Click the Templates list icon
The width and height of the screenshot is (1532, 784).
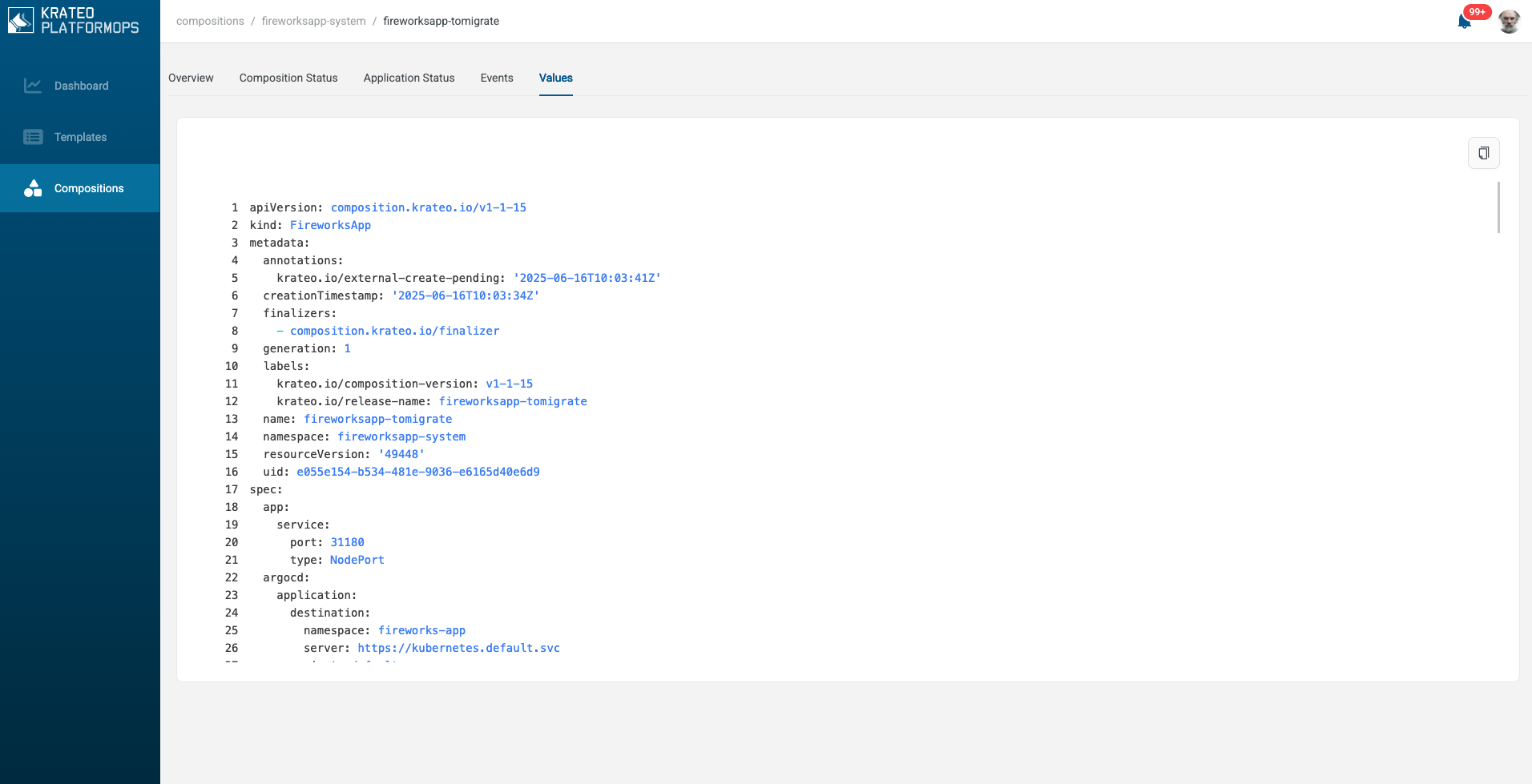pyautogui.click(x=33, y=137)
